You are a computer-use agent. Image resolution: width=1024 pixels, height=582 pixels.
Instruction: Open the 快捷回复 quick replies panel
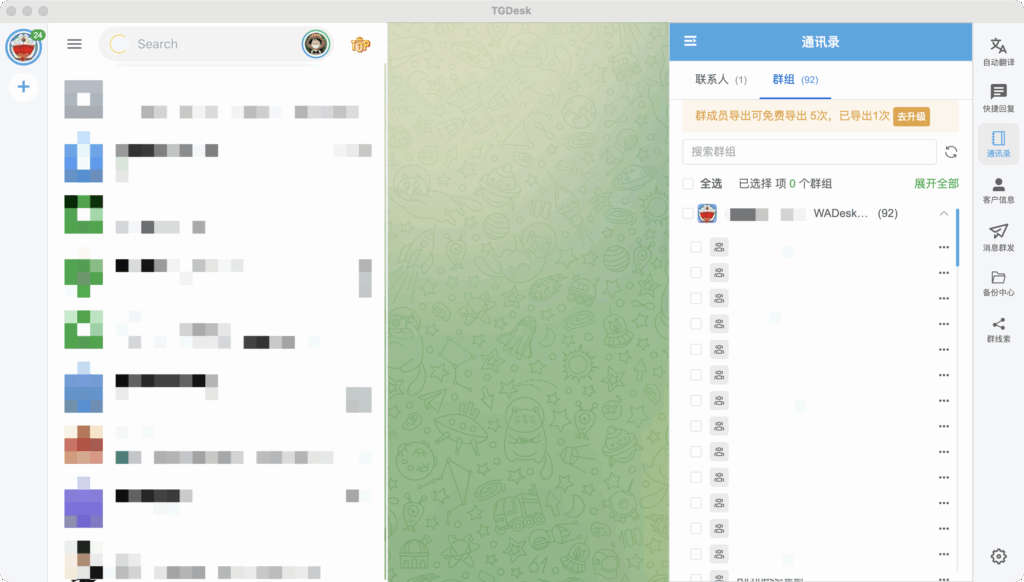998,98
